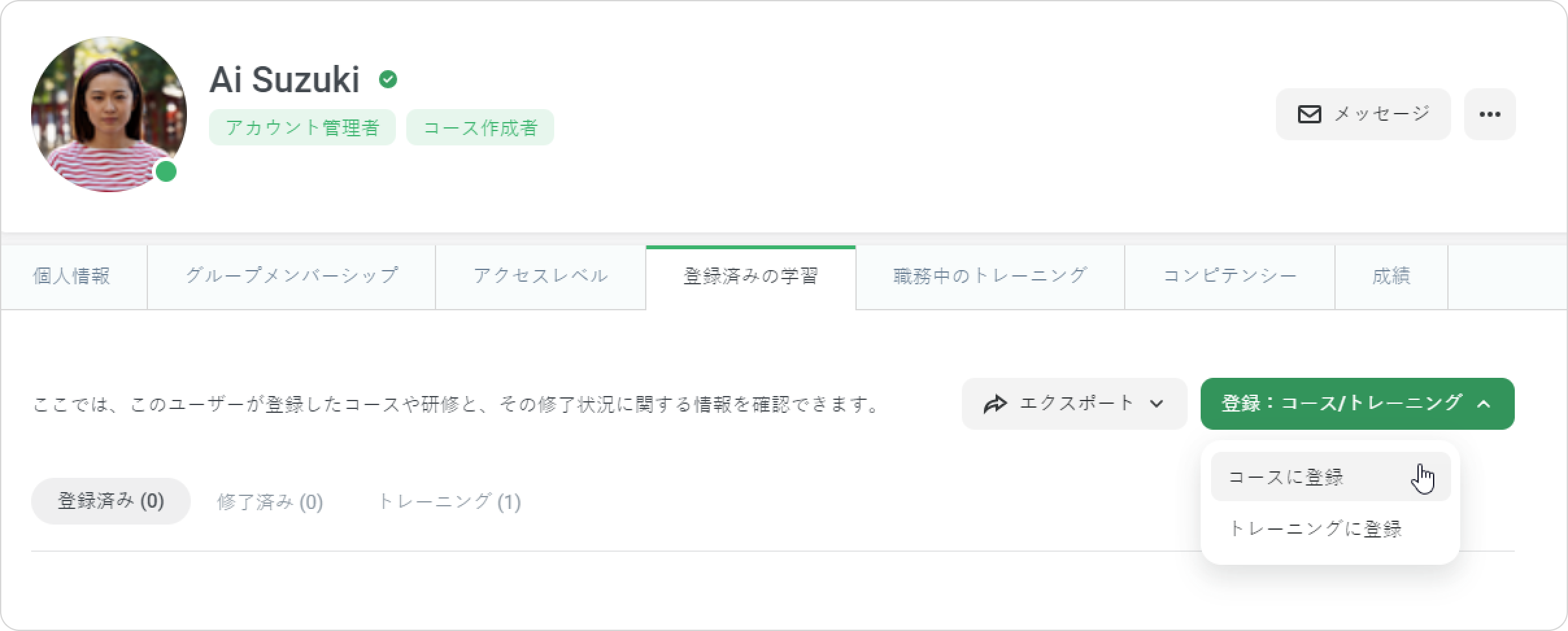Click the envelope icon in メッセージ button
Image resolution: width=1568 pixels, height=631 pixels.
[x=1309, y=114]
